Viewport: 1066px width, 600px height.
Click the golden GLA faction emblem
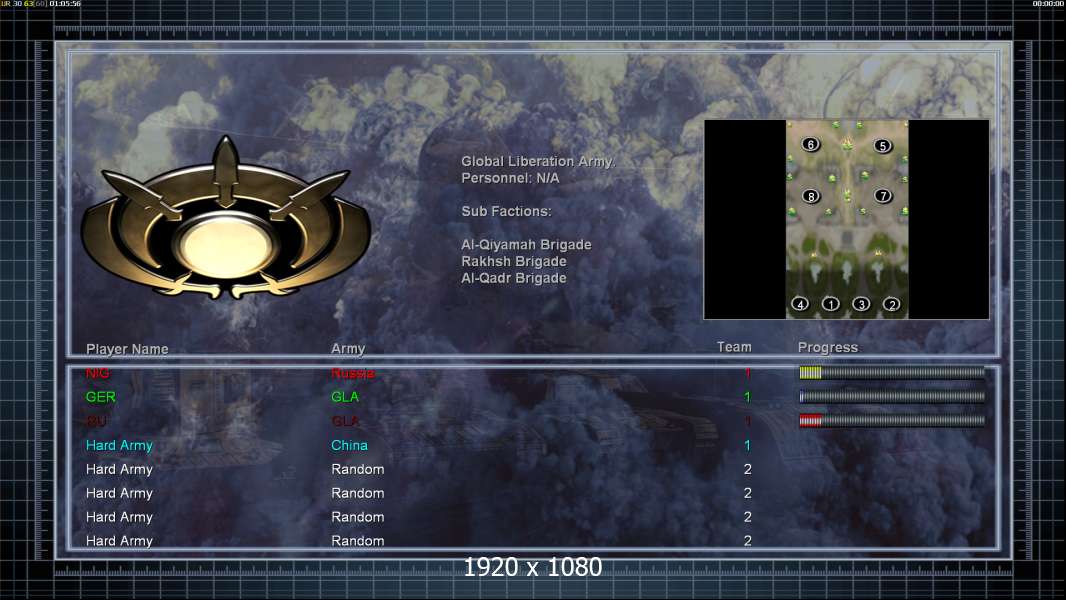tap(226, 219)
